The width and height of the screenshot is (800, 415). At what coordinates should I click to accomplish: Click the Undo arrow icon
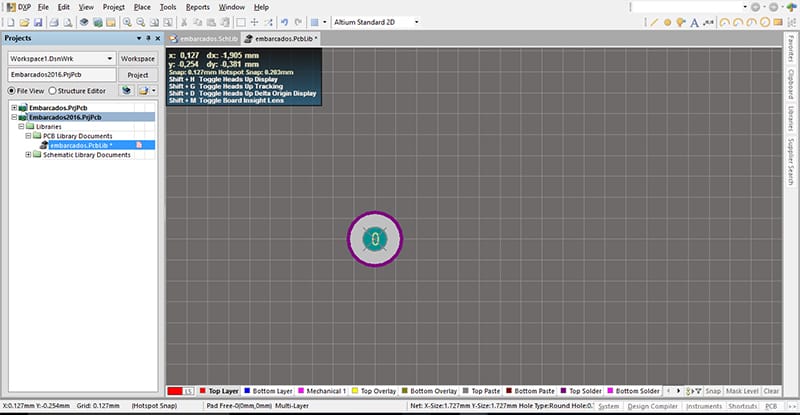[x=284, y=21]
